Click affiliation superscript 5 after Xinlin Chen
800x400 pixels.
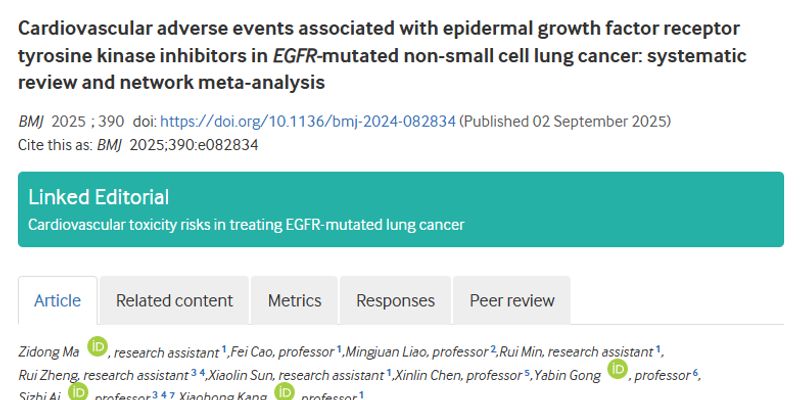coord(527,373)
